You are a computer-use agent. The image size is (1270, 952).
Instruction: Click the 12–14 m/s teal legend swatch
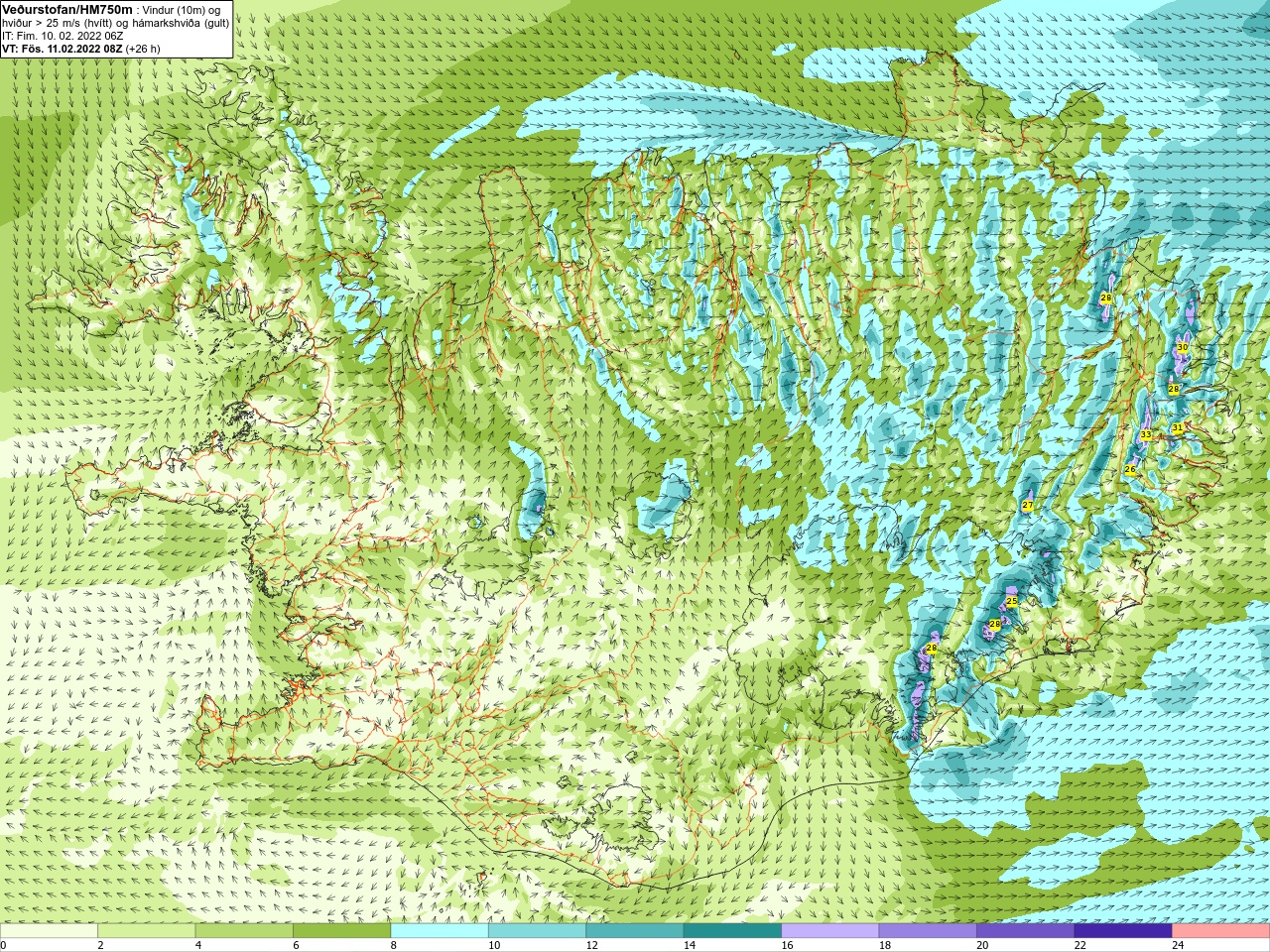point(635,931)
